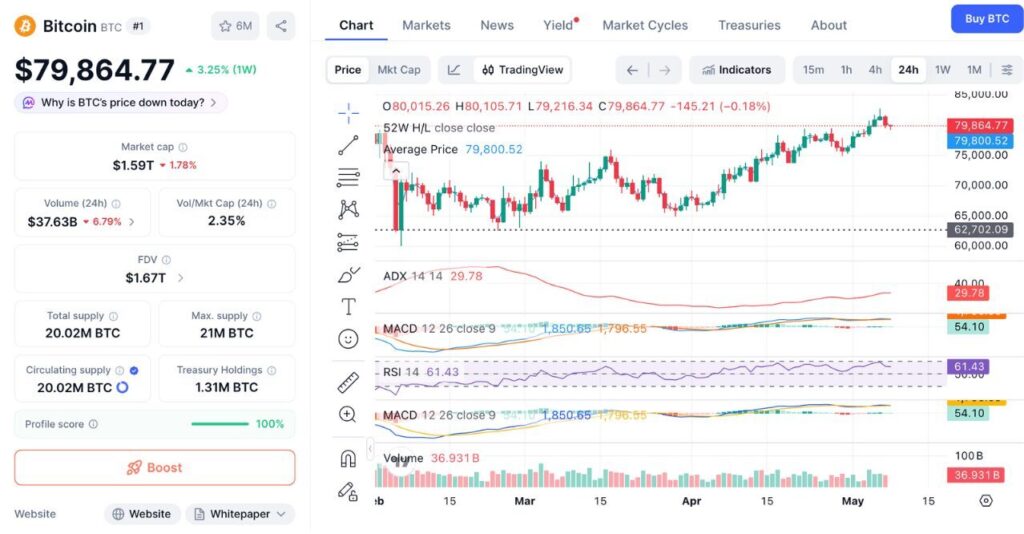Open the About tab
The width and height of the screenshot is (1024, 534).
(x=829, y=25)
